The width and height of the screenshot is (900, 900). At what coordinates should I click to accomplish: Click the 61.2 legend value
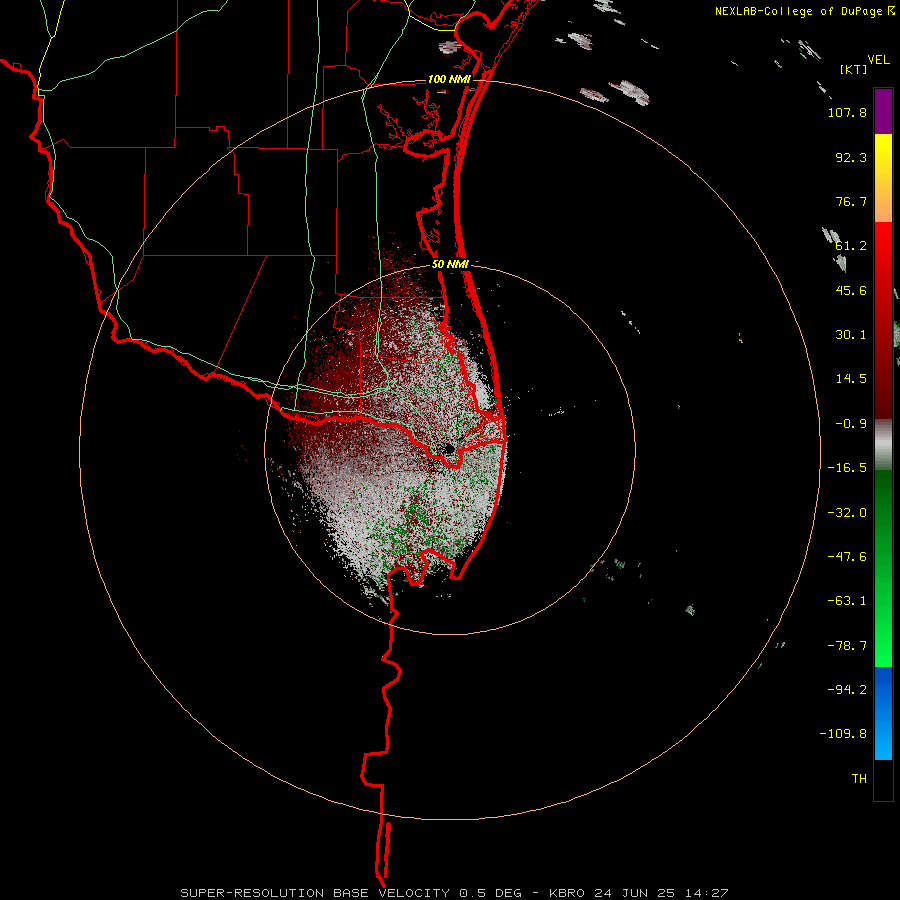[x=851, y=246]
